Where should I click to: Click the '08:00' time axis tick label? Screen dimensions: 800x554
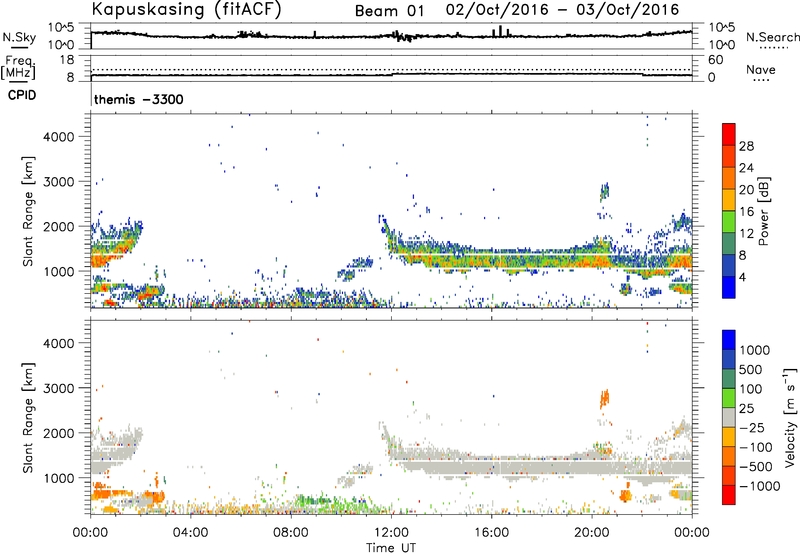click(291, 533)
